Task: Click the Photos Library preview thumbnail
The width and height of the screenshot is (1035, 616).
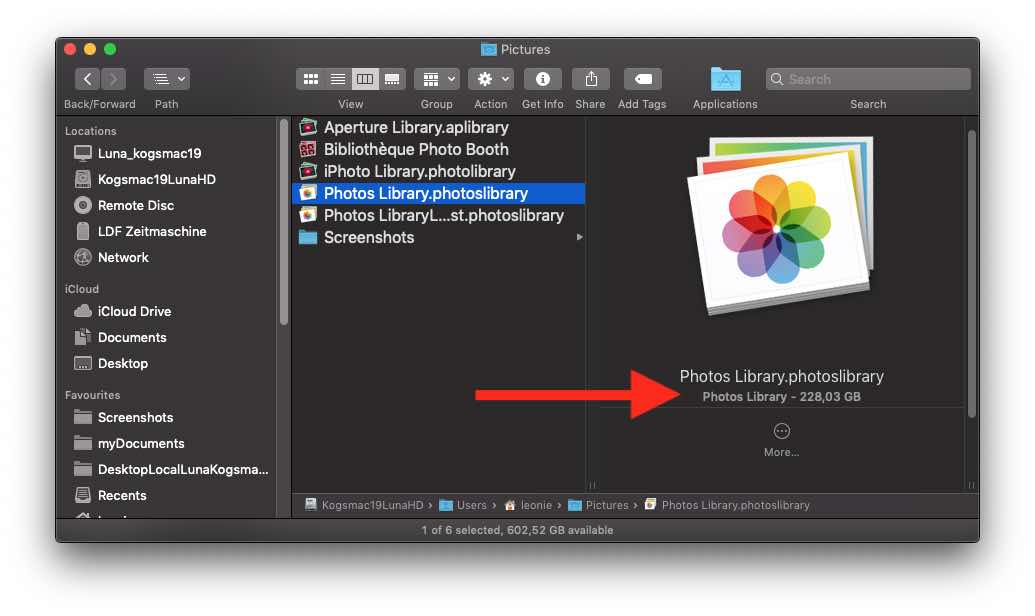Action: [x=781, y=225]
